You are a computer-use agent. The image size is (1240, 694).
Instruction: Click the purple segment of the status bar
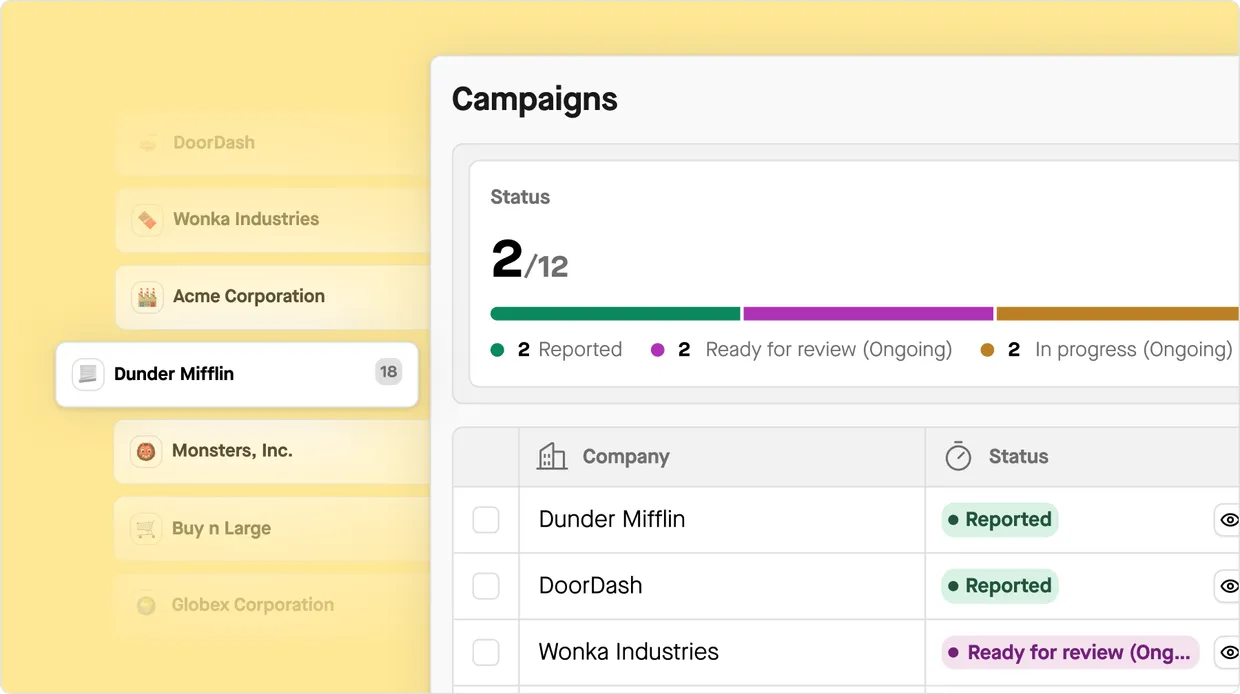click(868, 314)
